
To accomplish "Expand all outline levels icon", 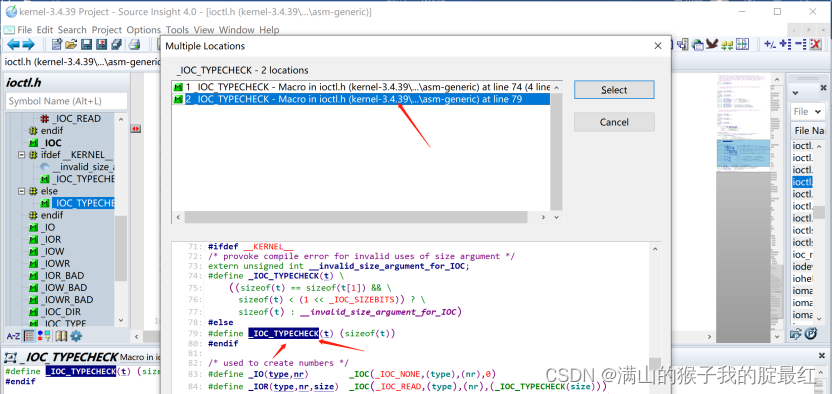I will [786, 45].
